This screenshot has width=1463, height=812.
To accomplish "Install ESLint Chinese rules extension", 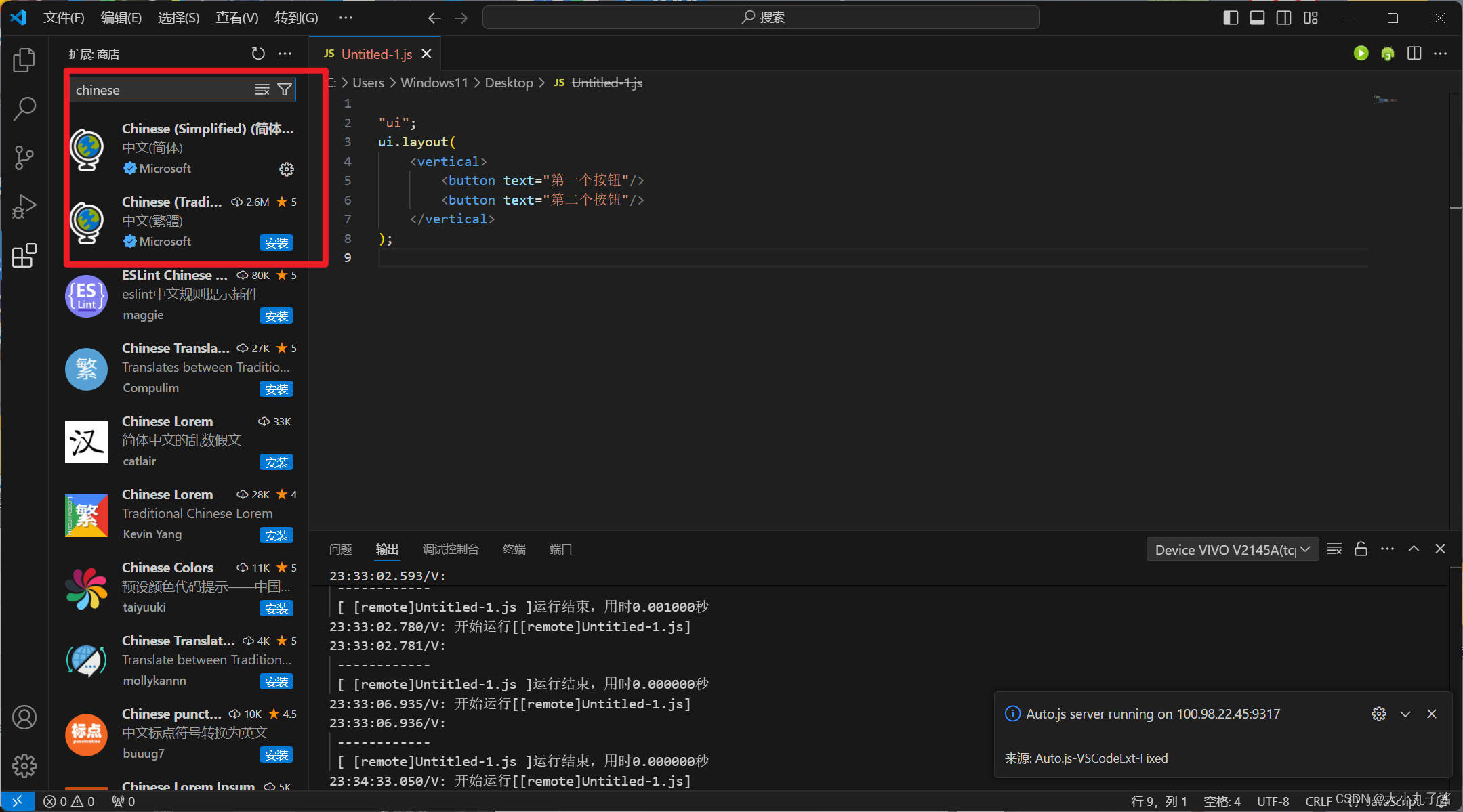I will (276, 316).
